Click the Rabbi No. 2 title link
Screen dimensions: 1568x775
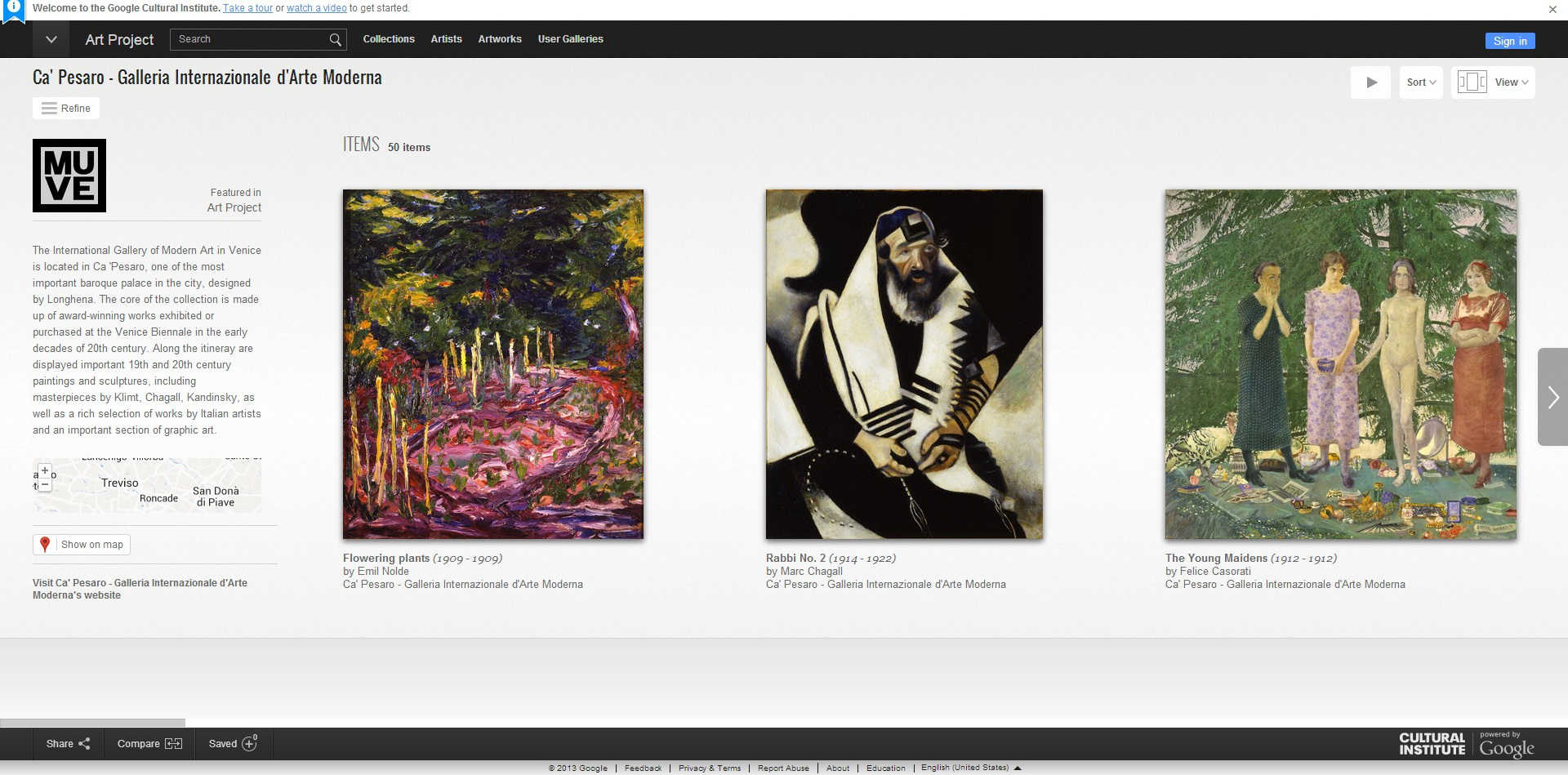796,559
